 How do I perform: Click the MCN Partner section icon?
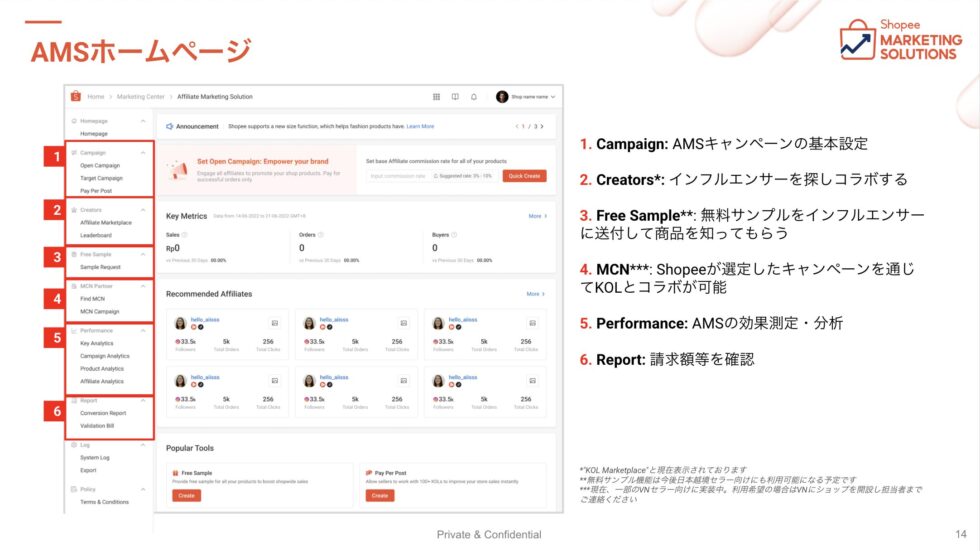(x=74, y=286)
